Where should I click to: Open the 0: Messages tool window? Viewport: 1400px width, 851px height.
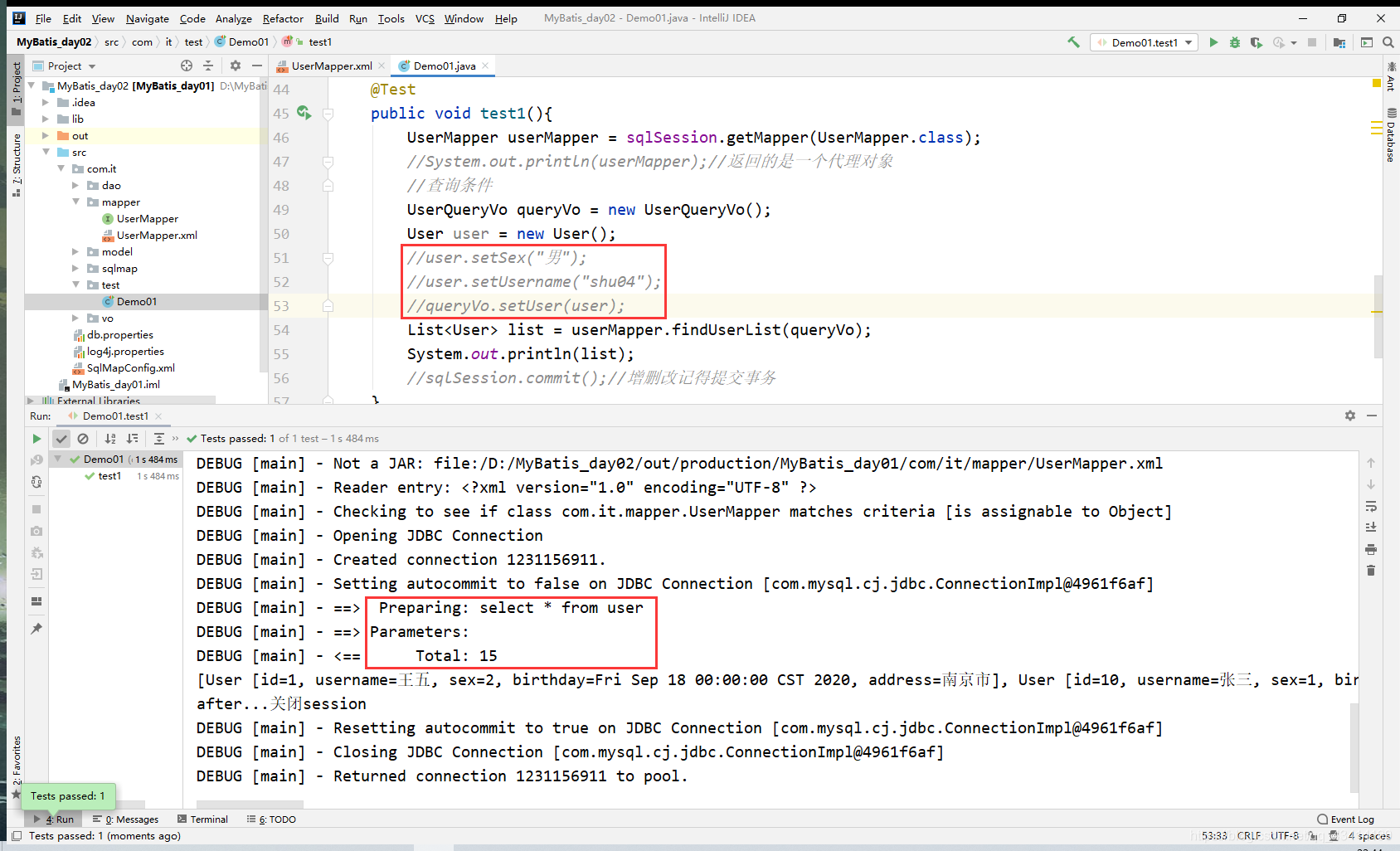click(125, 819)
